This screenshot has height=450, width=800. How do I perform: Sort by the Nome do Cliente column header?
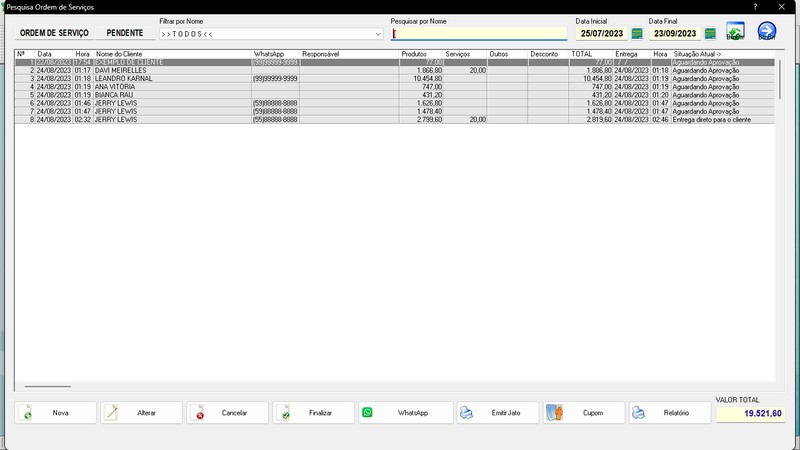[172, 54]
